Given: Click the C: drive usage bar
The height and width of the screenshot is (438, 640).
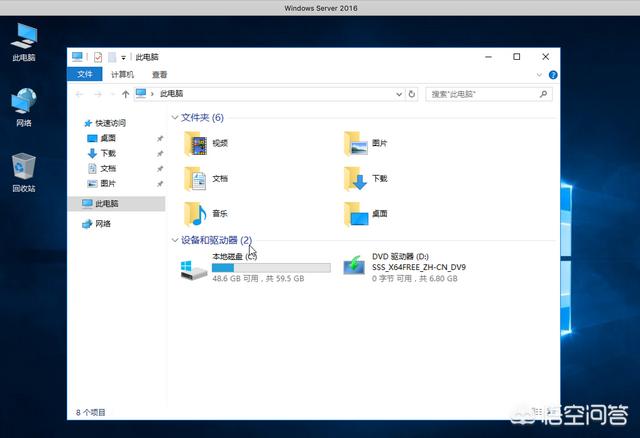Looking at the screenshot, I should point(271,268).
